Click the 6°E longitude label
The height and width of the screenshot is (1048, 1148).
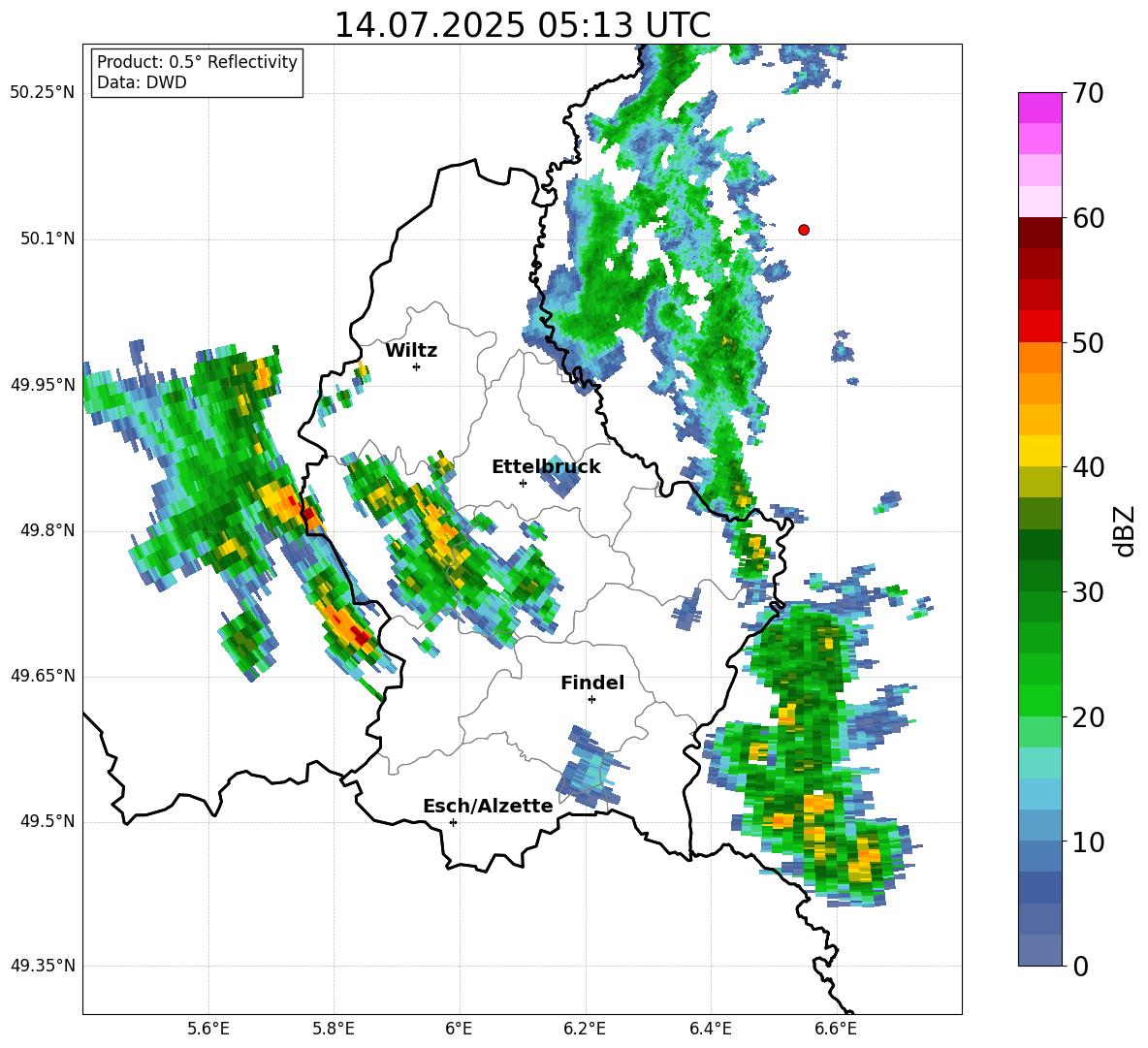click(x=459, y=1029)
